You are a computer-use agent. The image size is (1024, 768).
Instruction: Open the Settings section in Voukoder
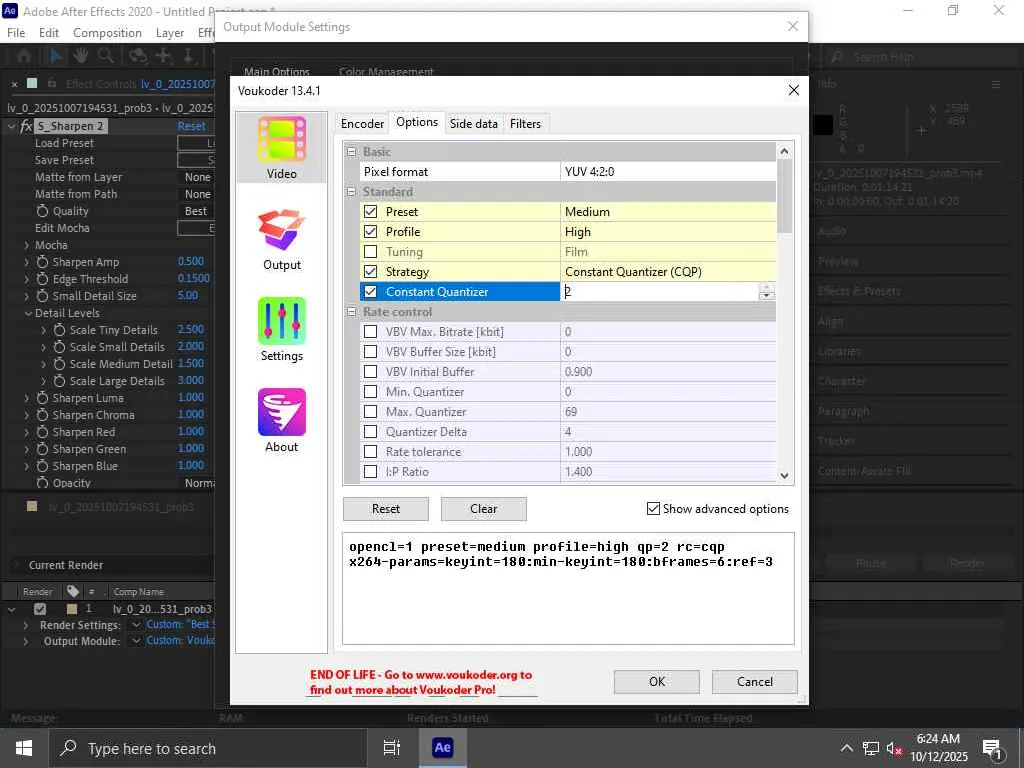(x=281, y=330)
